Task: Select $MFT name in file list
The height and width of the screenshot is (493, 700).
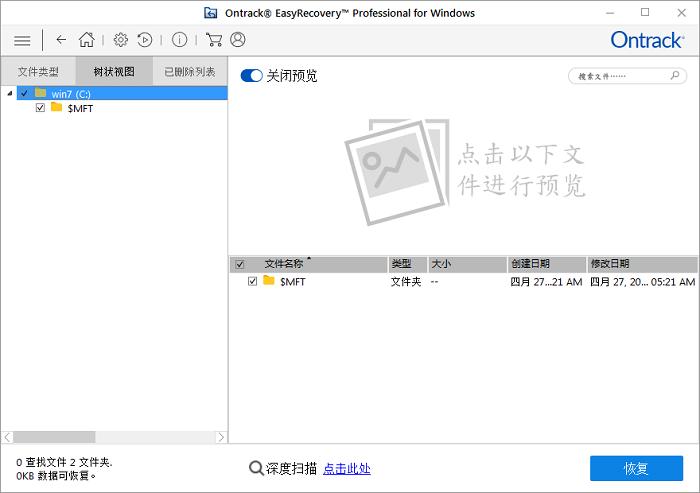Action: pos(292,282)
